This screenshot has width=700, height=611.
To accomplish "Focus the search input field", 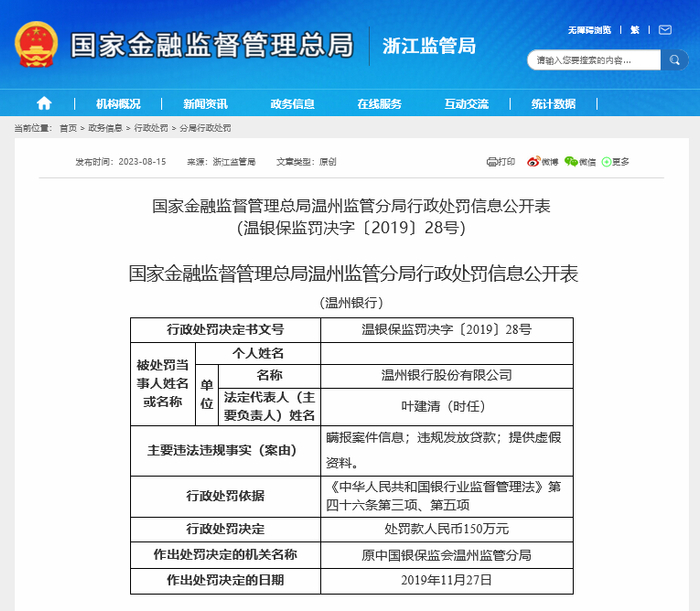I will tap(594, 60).
